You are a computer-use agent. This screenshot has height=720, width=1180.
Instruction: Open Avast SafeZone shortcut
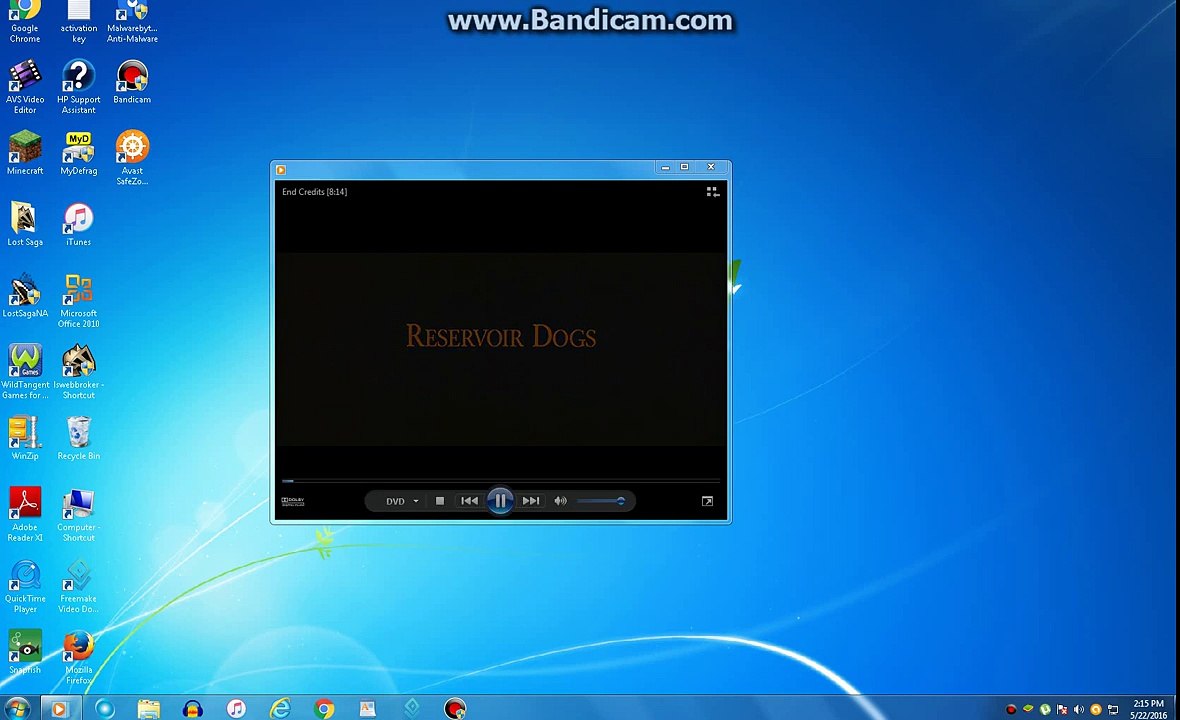pos(132,157)
